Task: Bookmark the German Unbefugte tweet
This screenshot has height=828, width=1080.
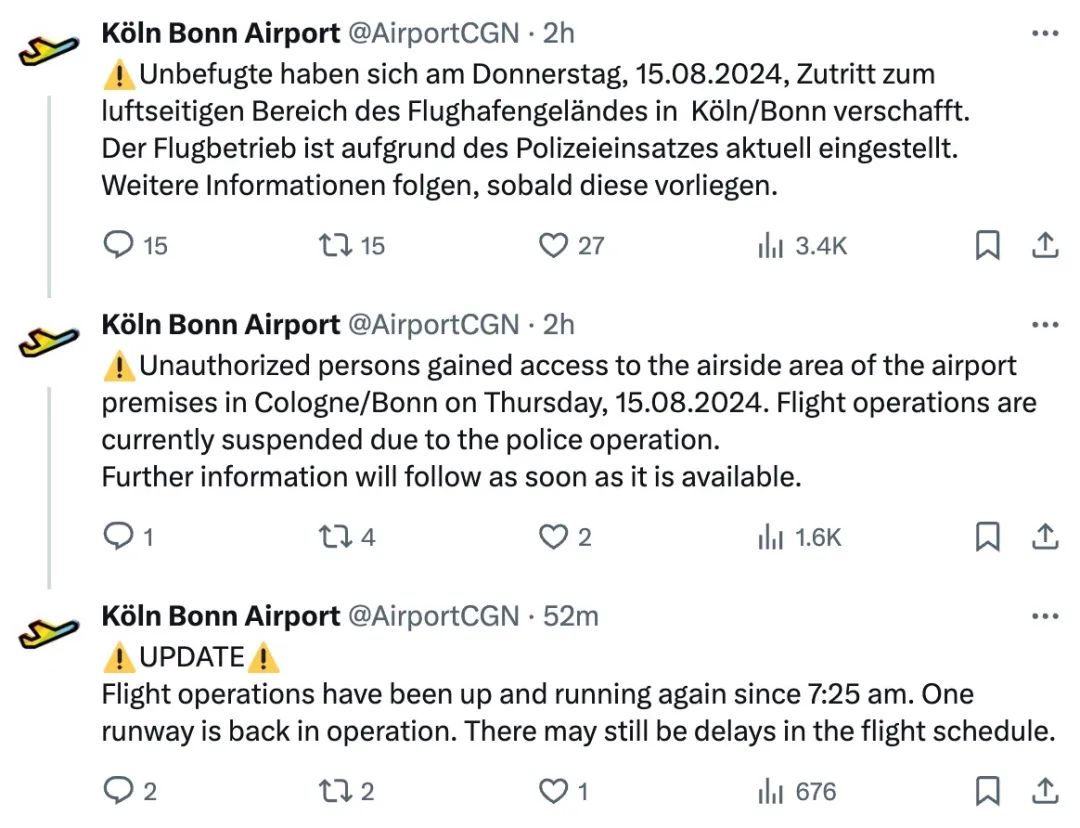Action: point(987,245)
